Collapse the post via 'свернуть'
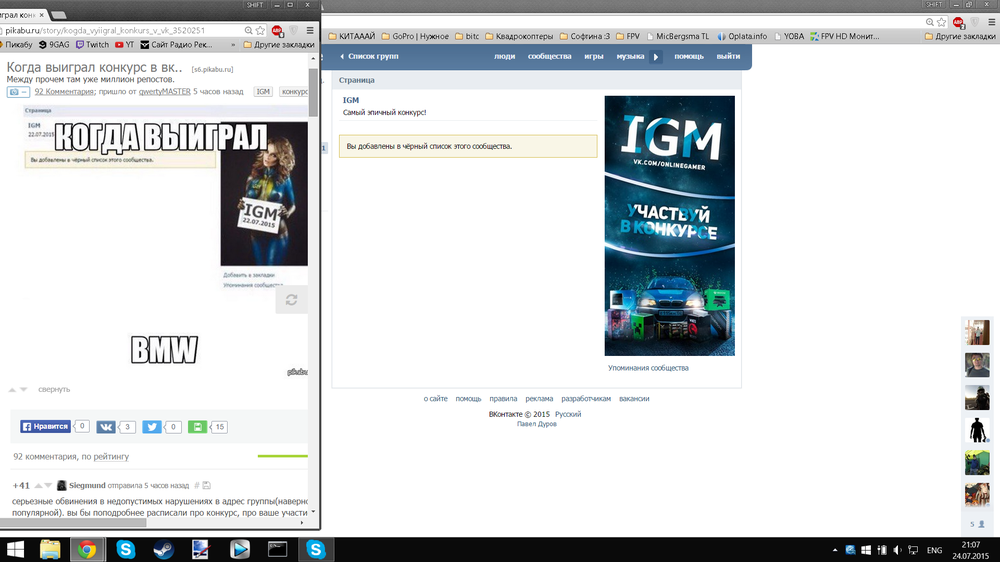The height and width of the screenshot is (562, 1000). (54, 389)
